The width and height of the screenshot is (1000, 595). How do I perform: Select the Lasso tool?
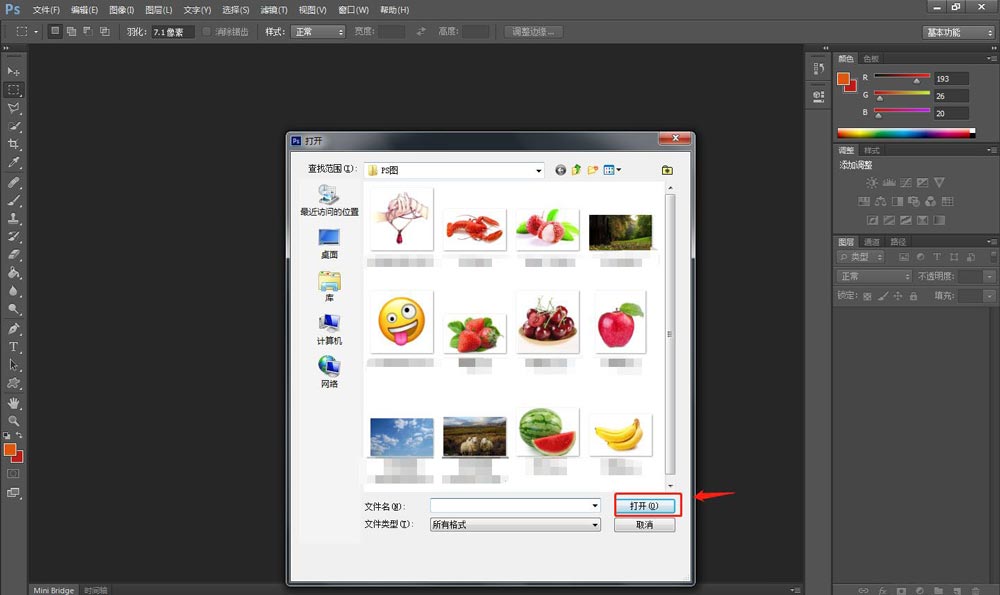point(13,107)
